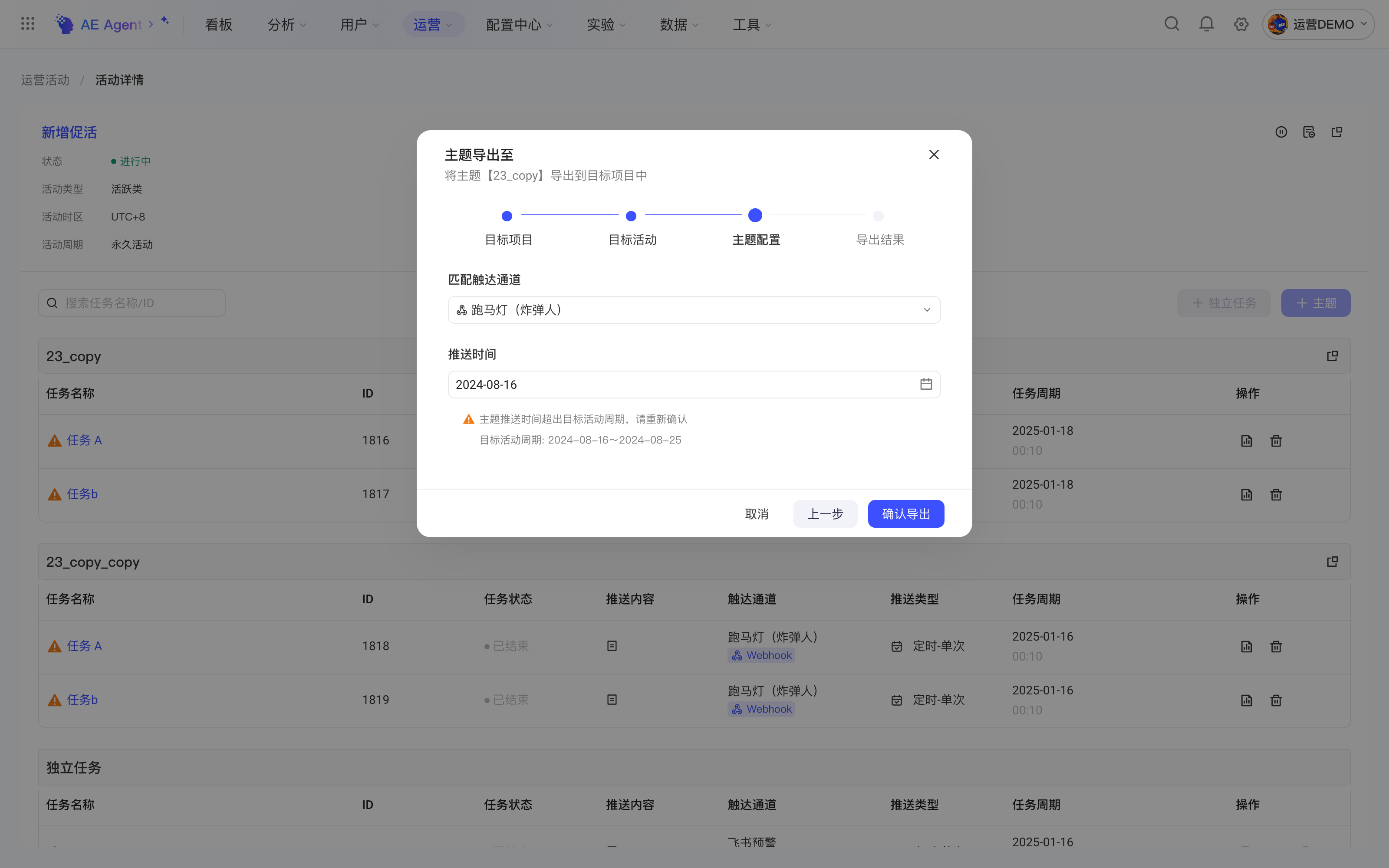Open report icon for task 1816
The height and width of the screenshot is (868, 1389).
point(1246,441)
